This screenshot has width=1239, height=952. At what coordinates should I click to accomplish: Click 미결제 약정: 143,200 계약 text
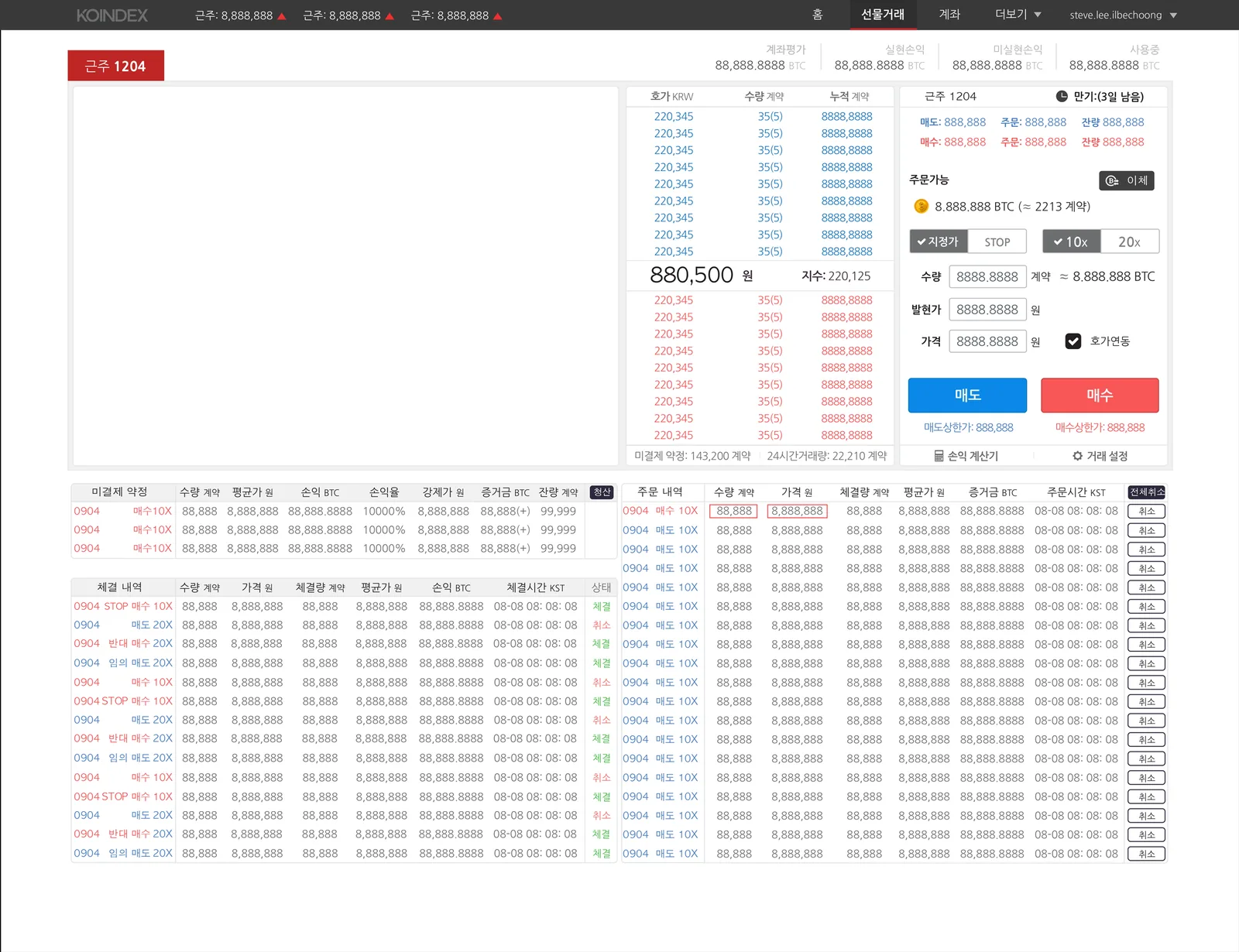coord(692,456)
